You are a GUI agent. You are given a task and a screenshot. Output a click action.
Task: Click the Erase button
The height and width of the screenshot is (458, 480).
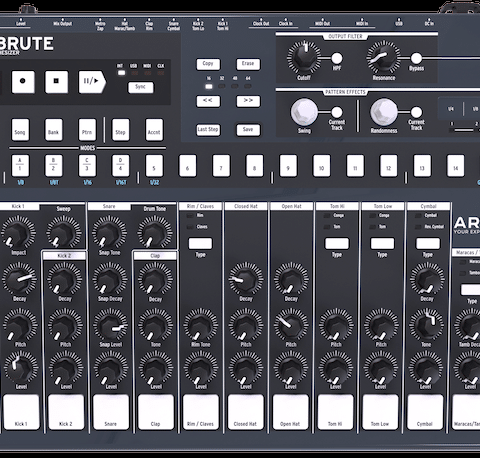(x=248, y=64)
